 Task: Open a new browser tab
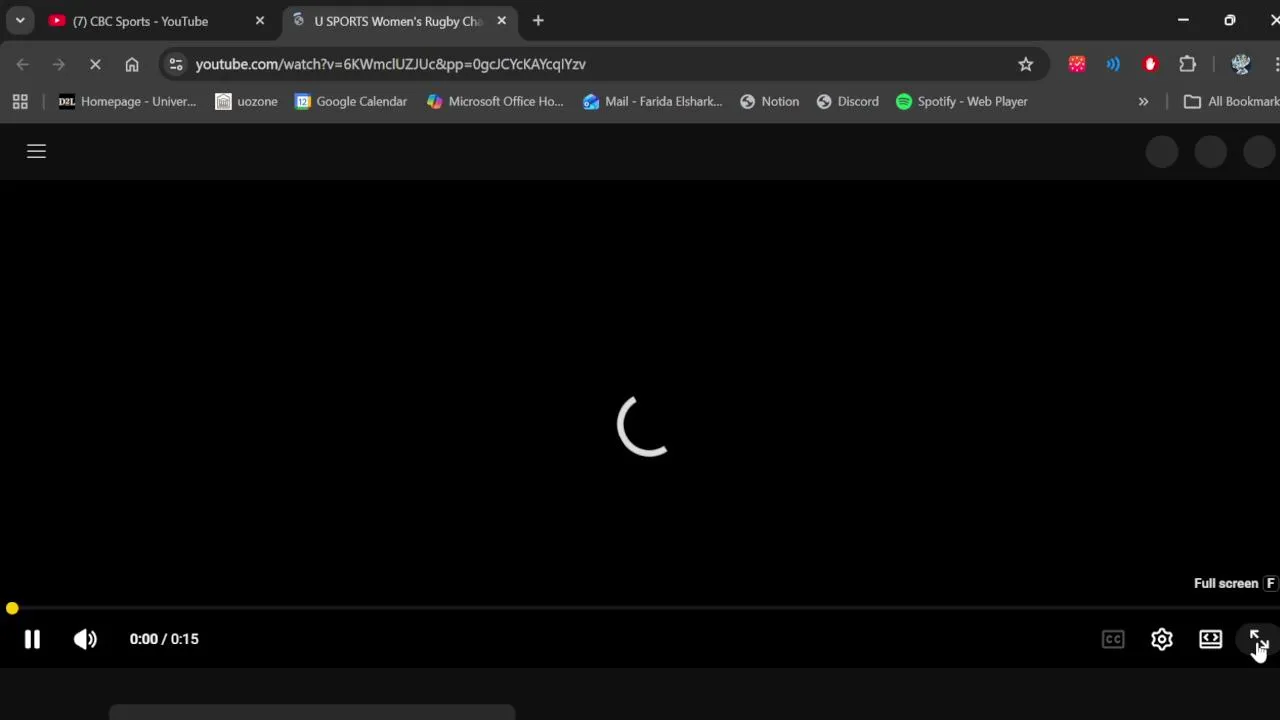538,21
